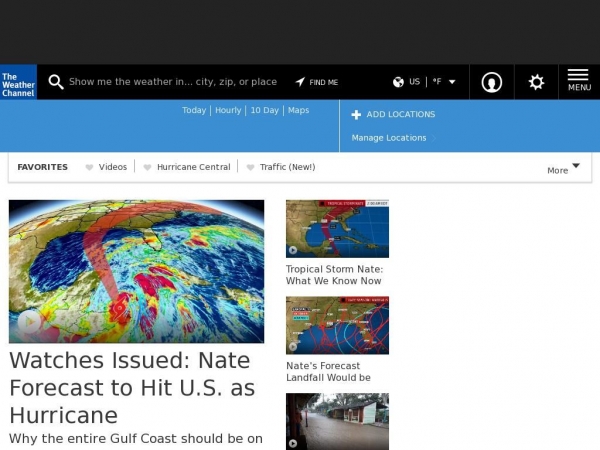
Task: Toggle the heart favorite for Traffic
Action: click(x=250, y=167)
